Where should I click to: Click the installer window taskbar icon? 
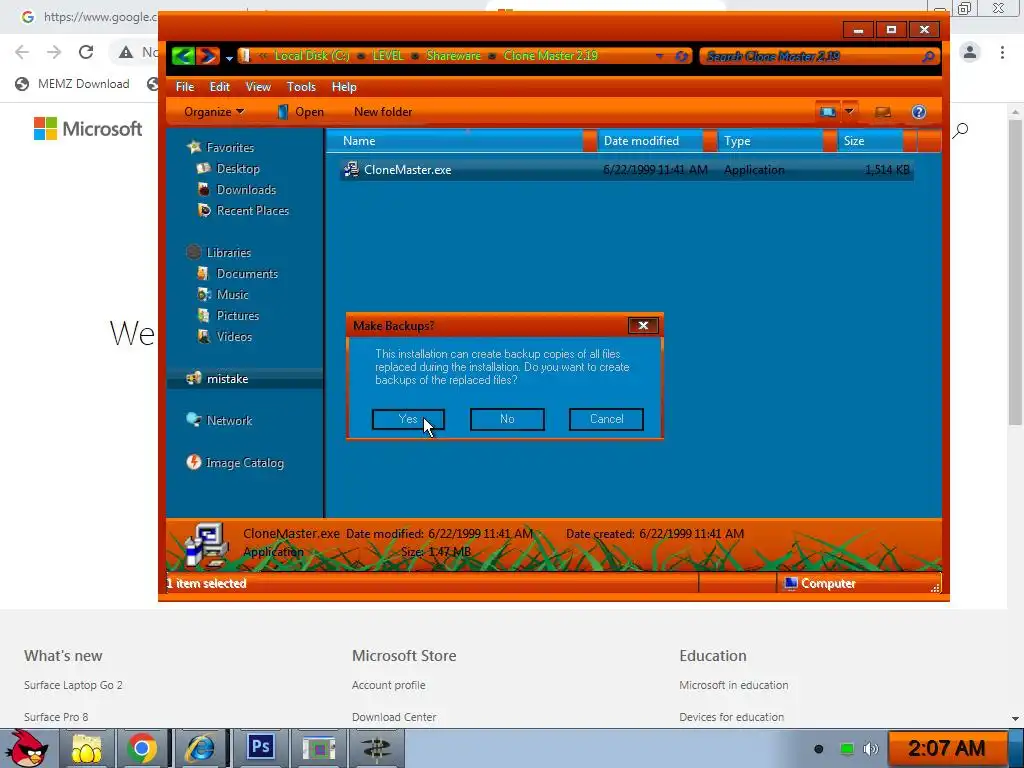pyautogui.click(x=318, y=748)
